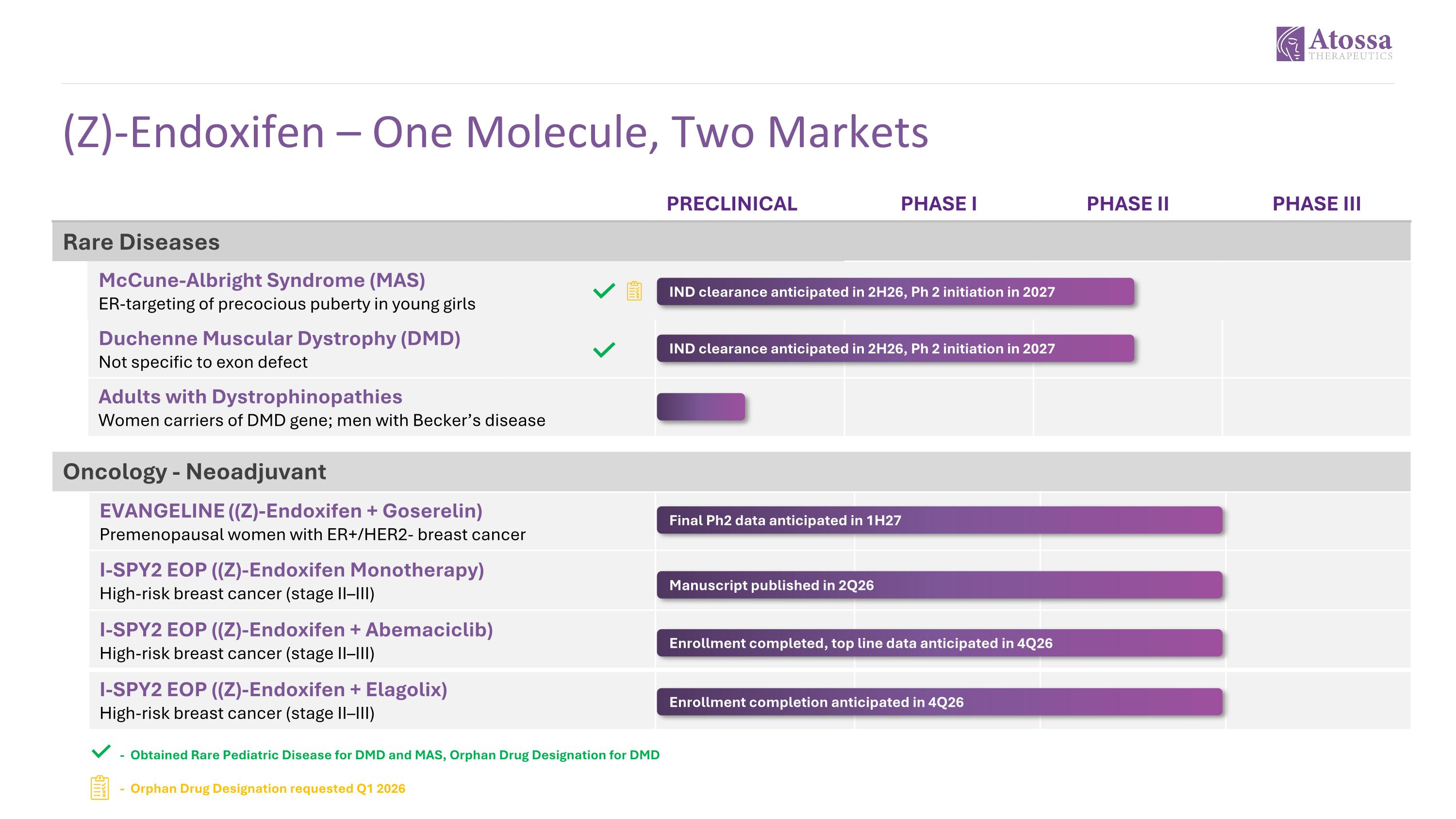Click 'ER-targeting of precocious puberty in young girls'
This screenshot has height=819, width=1456.
point(287,304)
